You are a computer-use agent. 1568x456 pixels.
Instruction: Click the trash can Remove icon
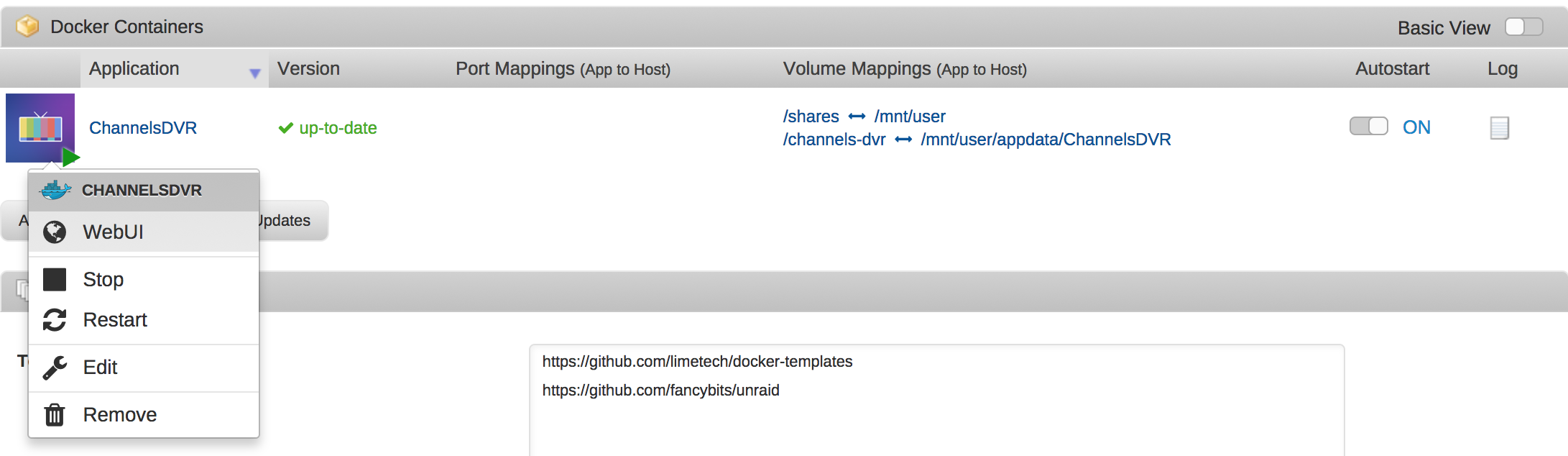pyautogui.click(x=55, y=415)
